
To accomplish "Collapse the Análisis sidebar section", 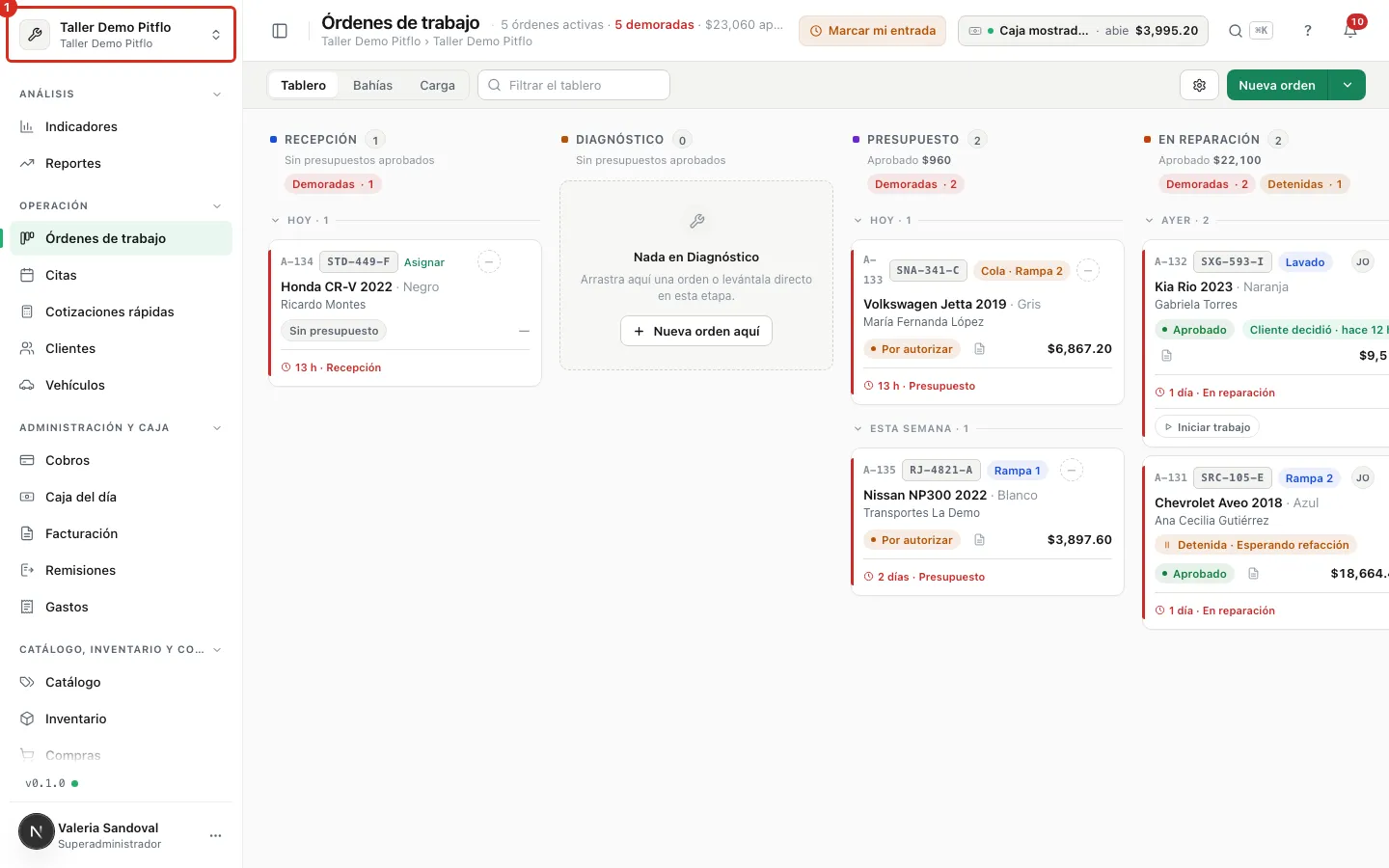I will (x=217, y=95).
